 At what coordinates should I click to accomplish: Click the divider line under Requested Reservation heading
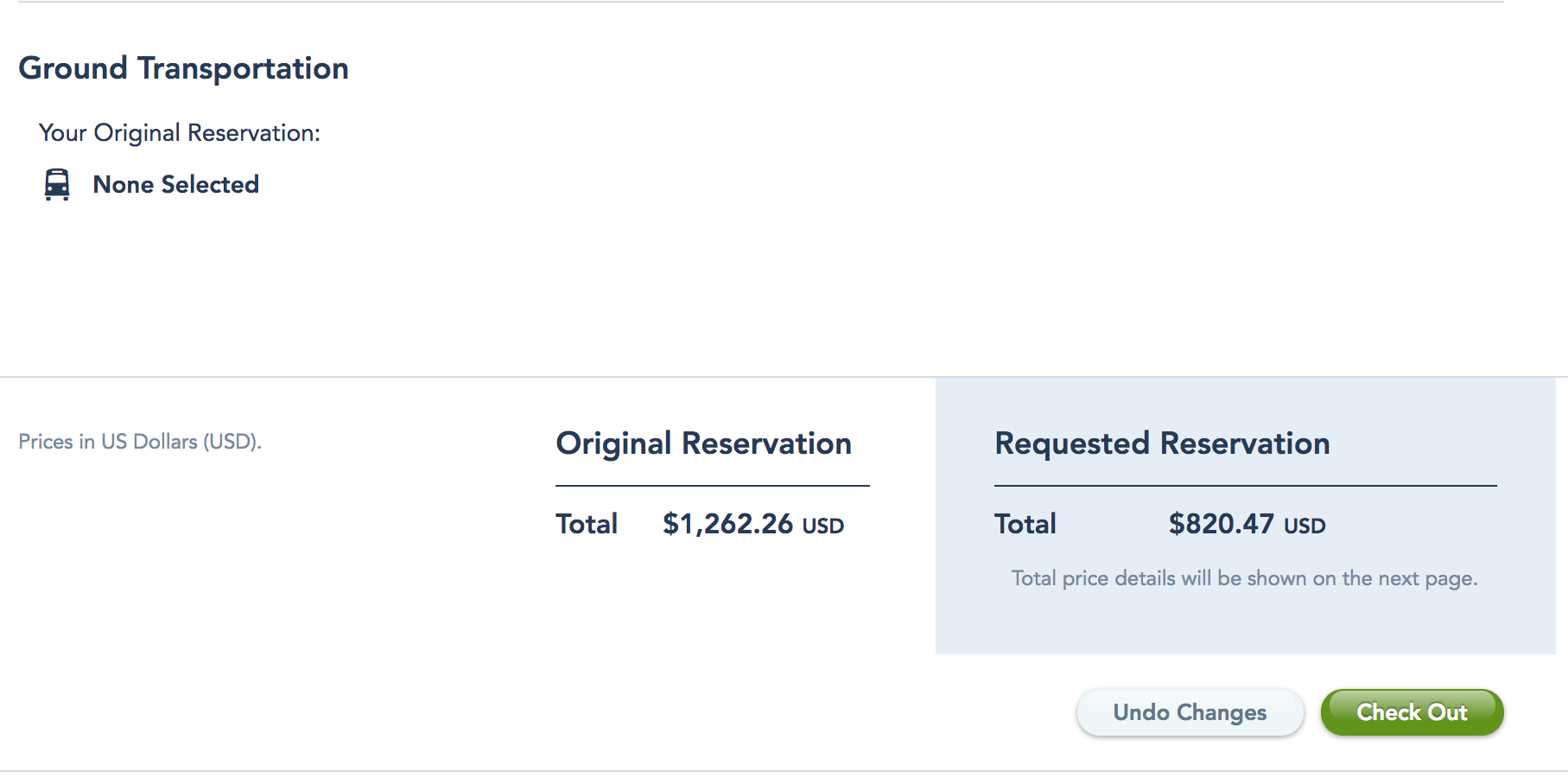point(1245,486)
